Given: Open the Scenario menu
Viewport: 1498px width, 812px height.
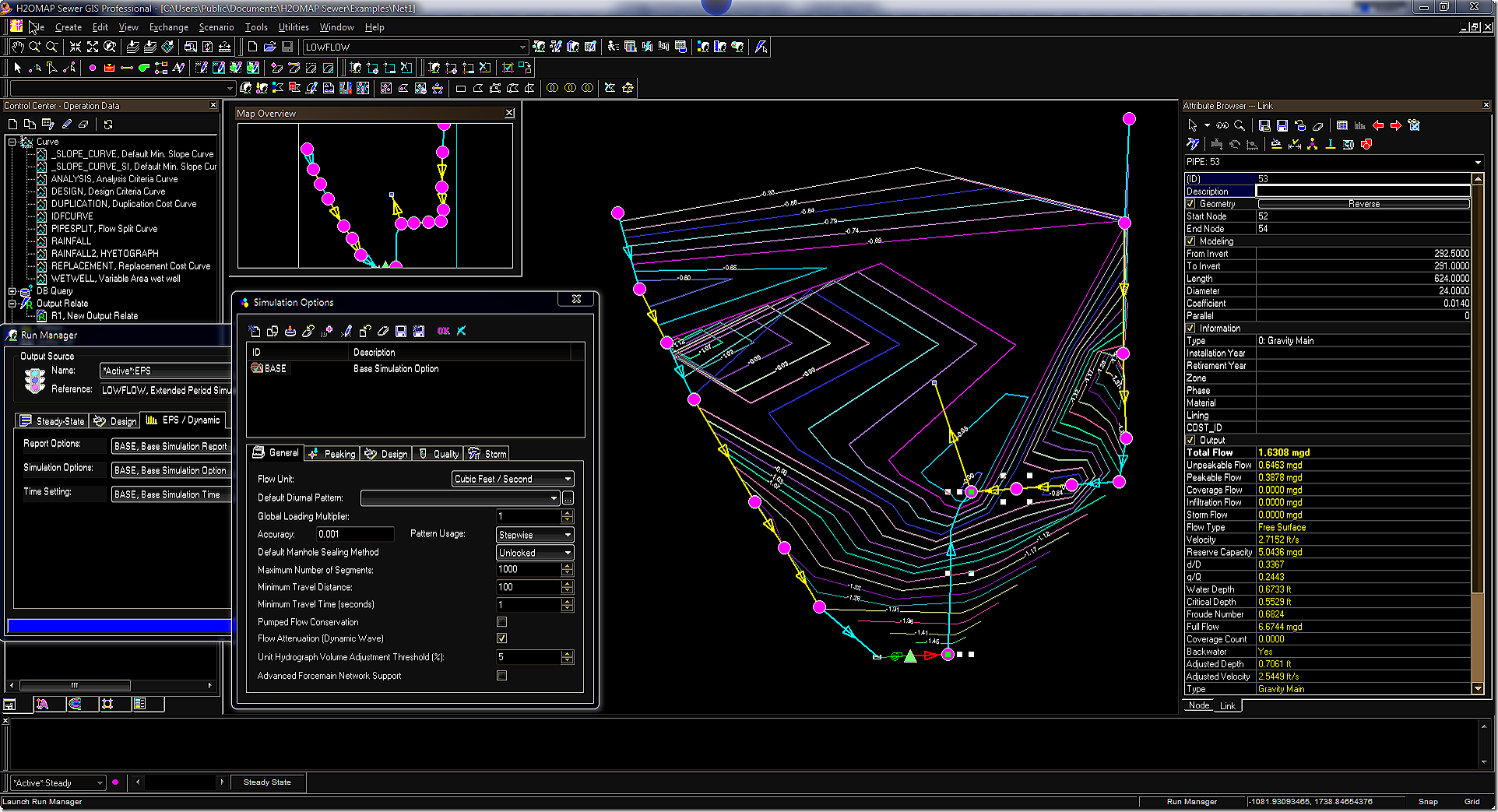Looking at the screenshot, I should tap(216, 26).
